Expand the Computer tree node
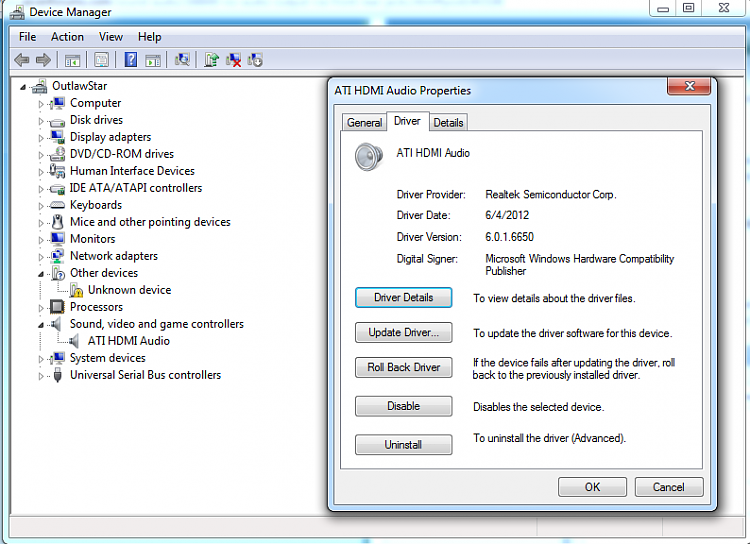 coord(41,104)
